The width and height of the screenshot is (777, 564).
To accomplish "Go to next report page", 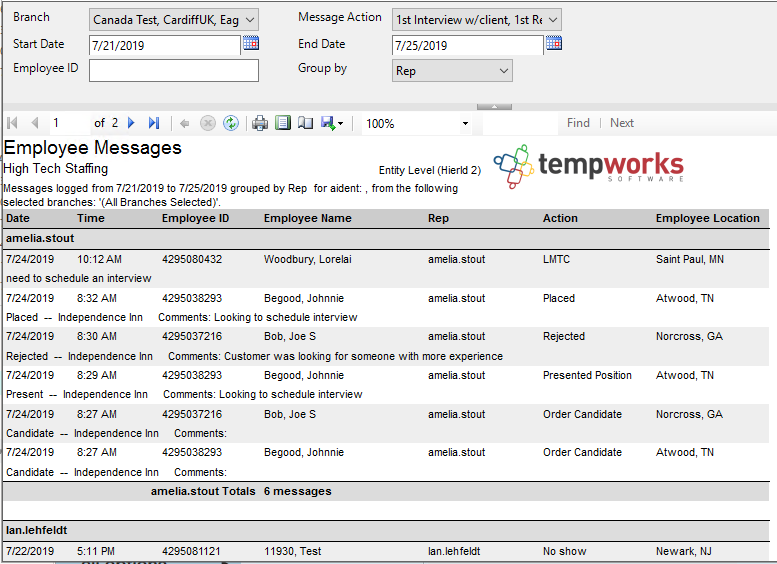I will coord(131,123).
